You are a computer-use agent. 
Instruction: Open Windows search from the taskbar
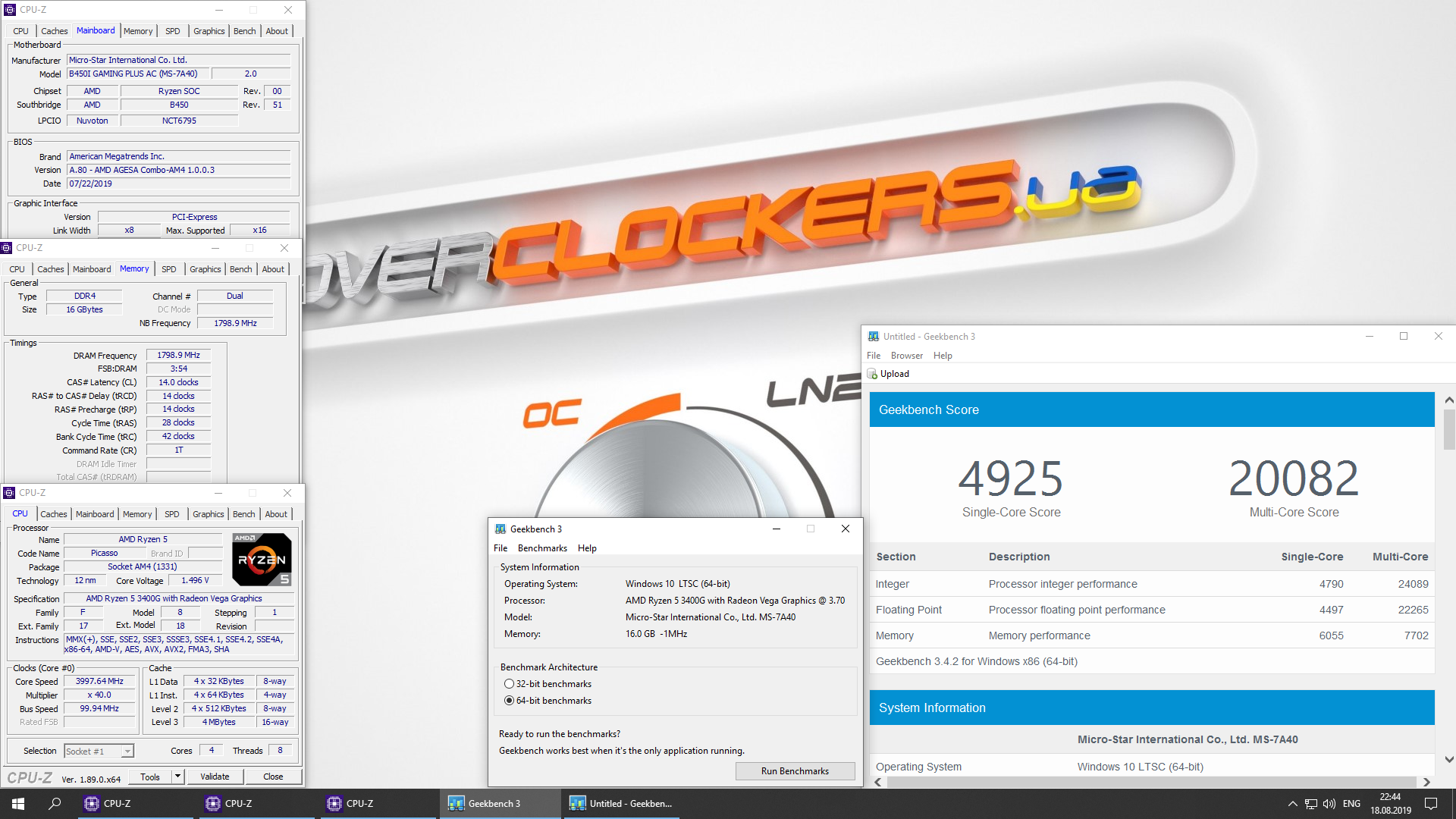pyautogui.click(x=55, y=804)
